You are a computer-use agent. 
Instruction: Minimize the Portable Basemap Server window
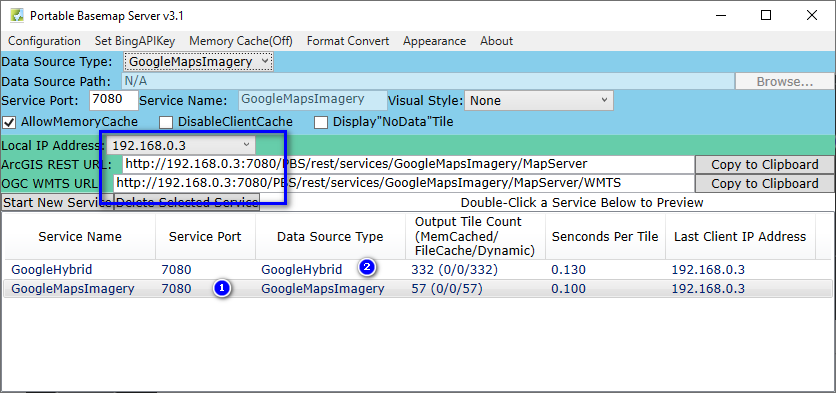click(720, 15)
